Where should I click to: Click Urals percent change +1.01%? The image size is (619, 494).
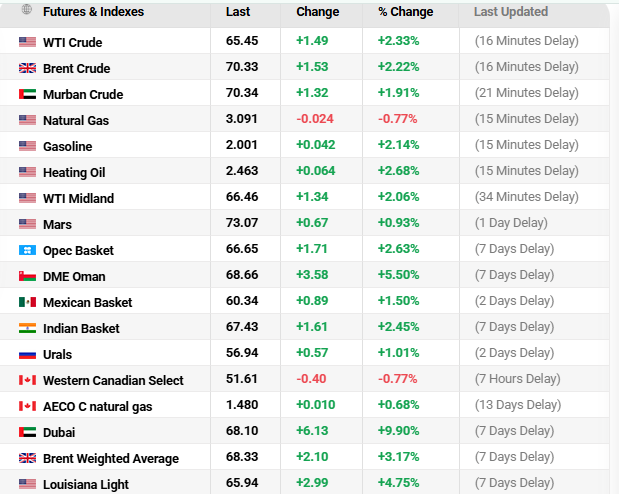398,353
